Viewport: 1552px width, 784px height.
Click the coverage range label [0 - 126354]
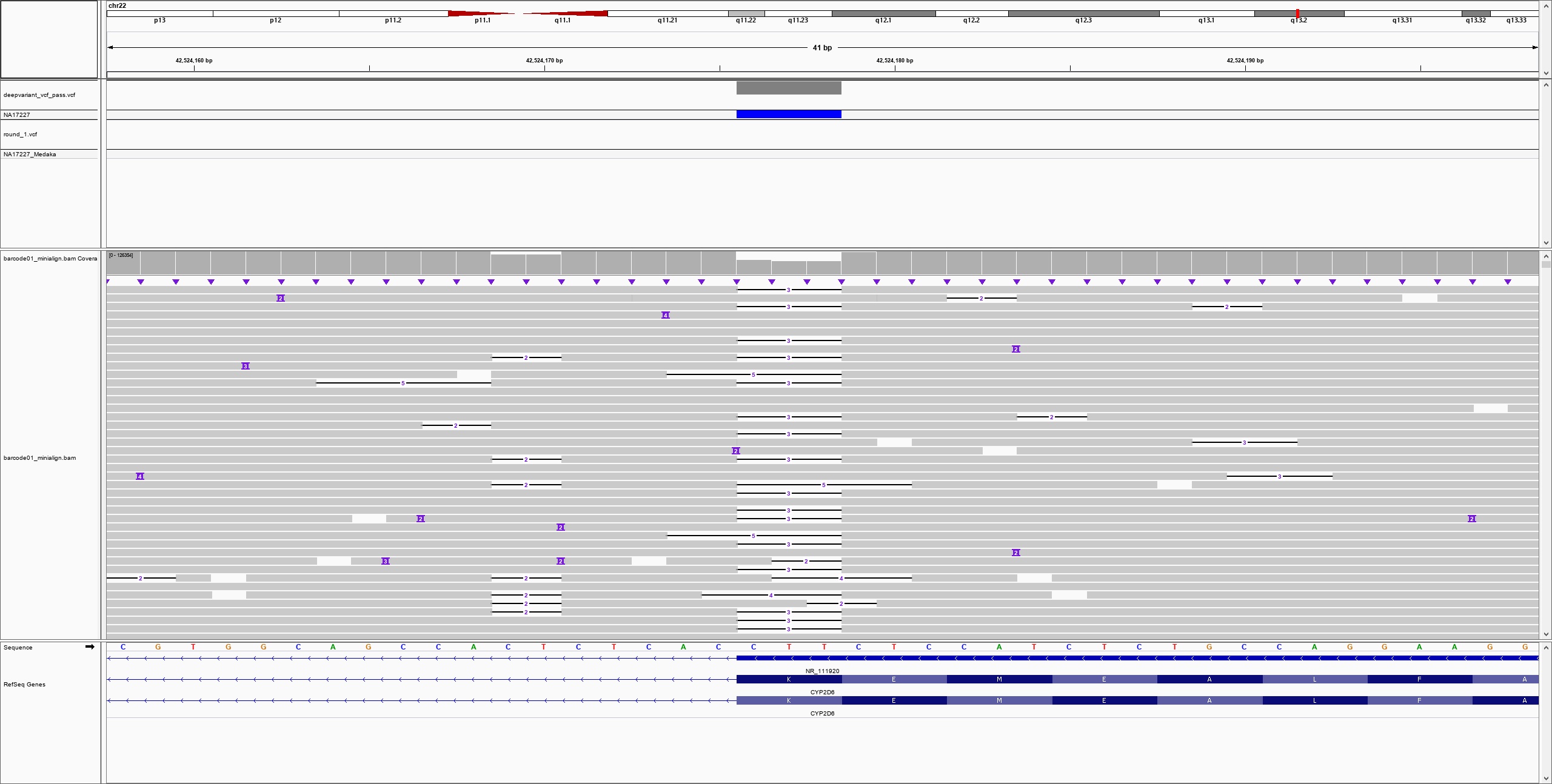[x=120, y=254]
